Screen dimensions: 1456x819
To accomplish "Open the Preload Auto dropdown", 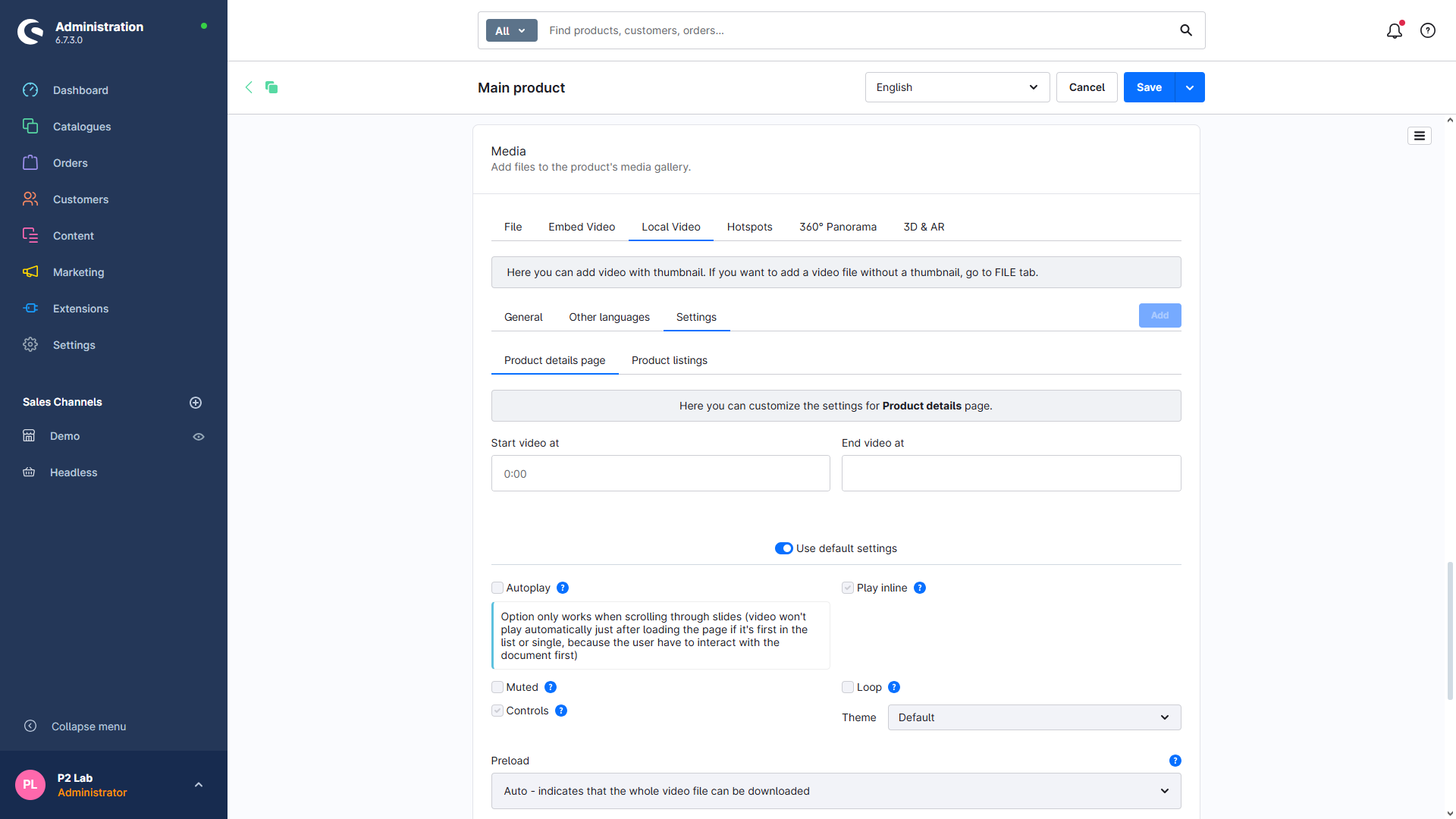I will (836, 791).
